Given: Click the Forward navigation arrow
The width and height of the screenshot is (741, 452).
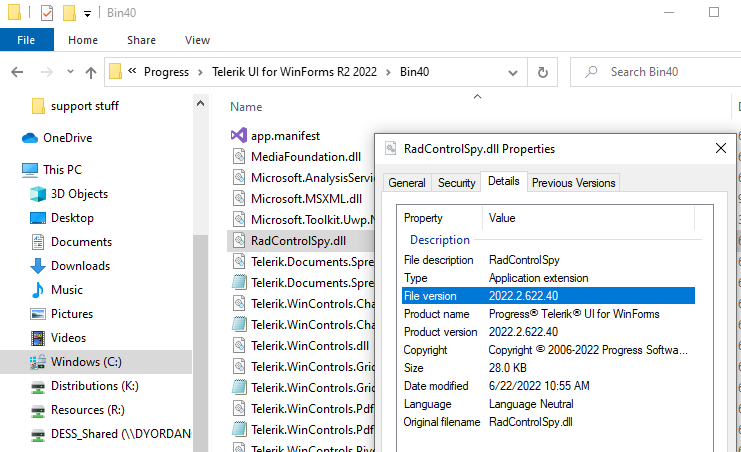Looking at the screenshot, I should click(x=46, y=72).
